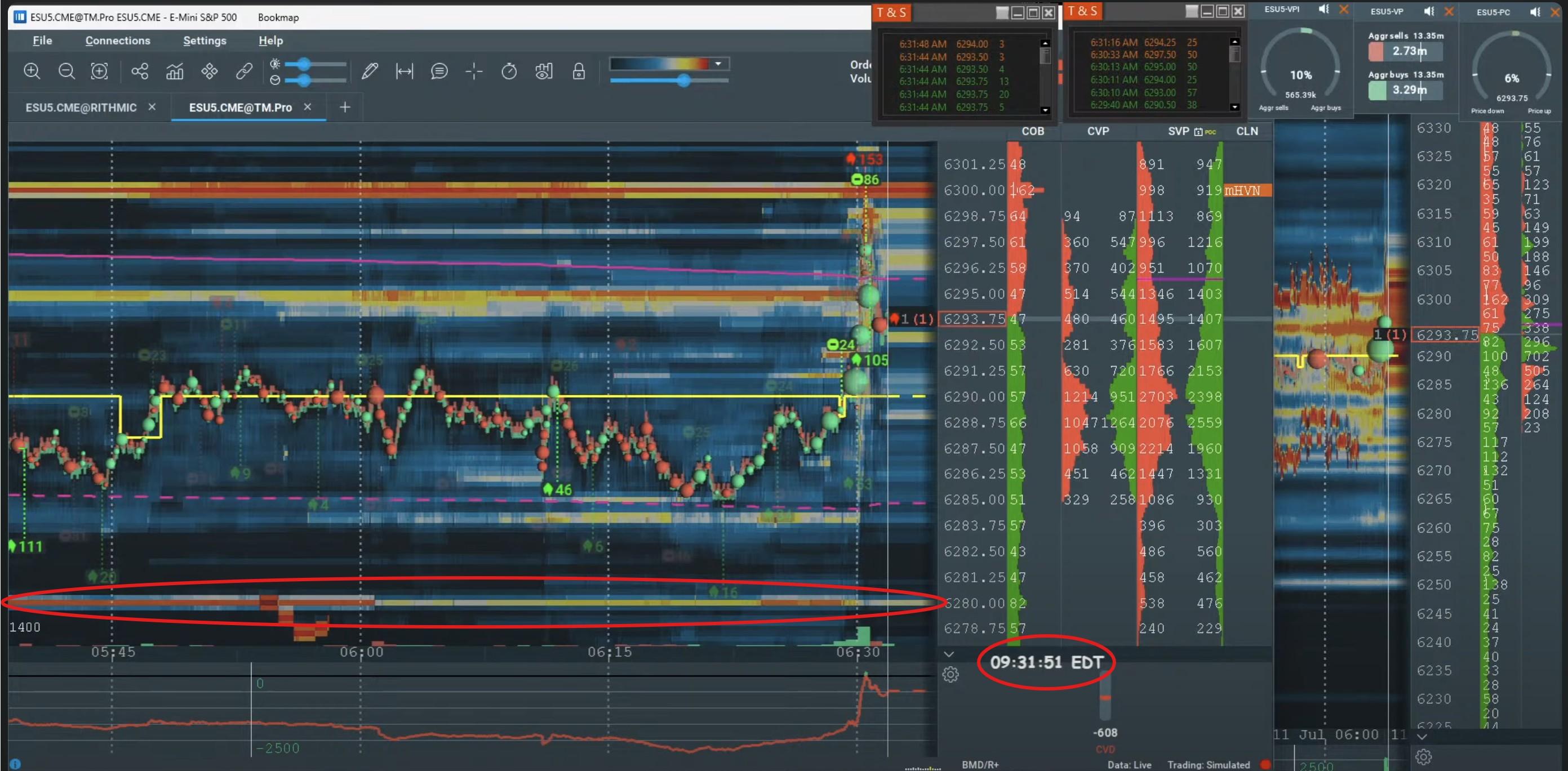Screen dimensions: 1568x771
Task: Click the COB column header
Action: [1032, 131]
